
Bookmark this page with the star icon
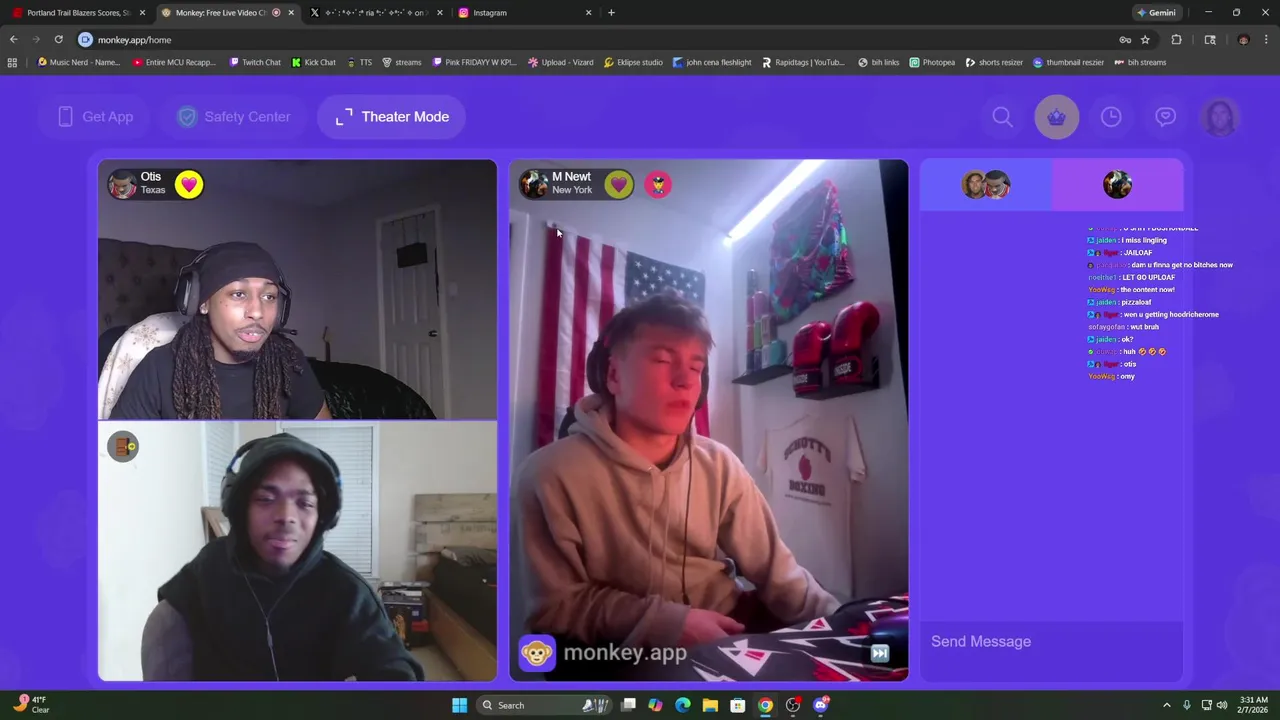(1145, 40)
